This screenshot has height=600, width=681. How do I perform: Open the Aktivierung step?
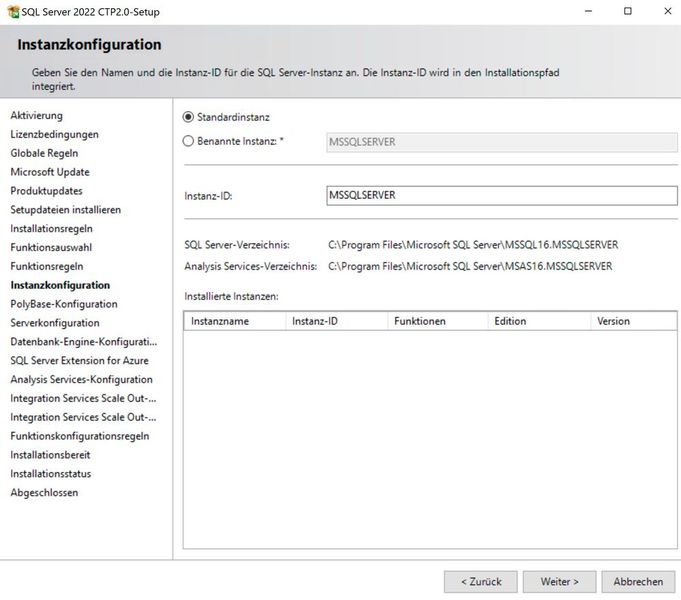click(36, 116)
